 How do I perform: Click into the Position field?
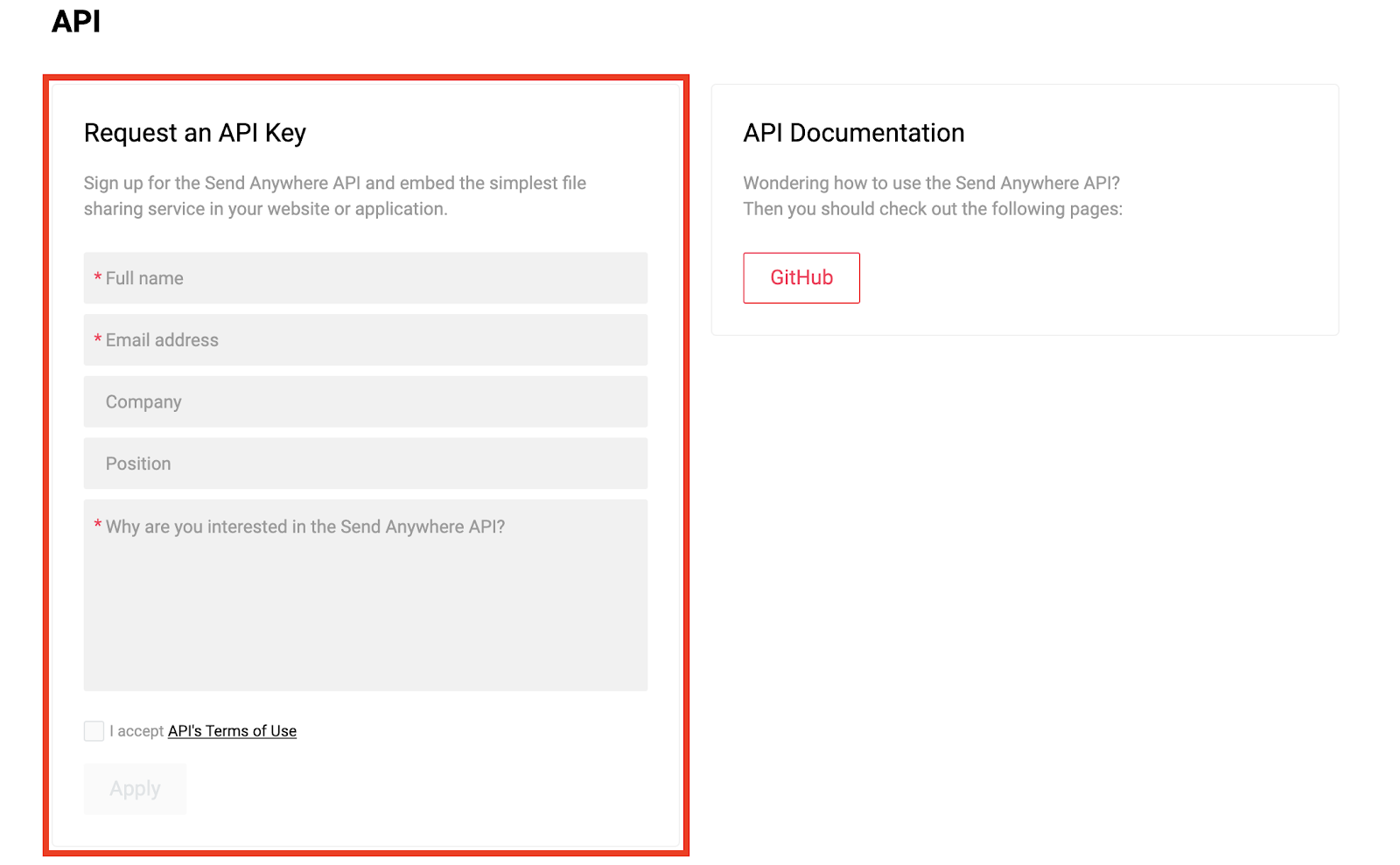pos(366,464)
